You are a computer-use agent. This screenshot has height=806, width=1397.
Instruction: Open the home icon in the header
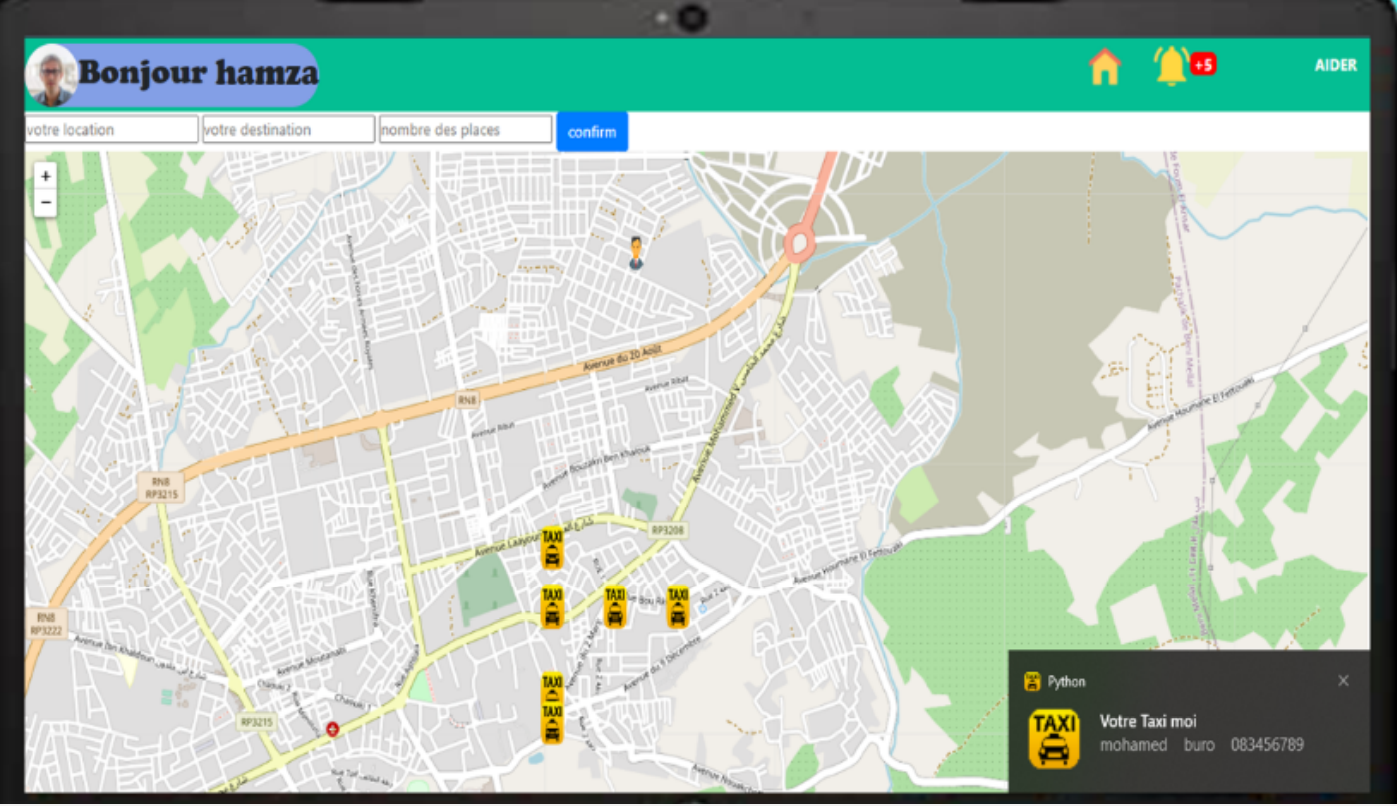point(1104,67)
